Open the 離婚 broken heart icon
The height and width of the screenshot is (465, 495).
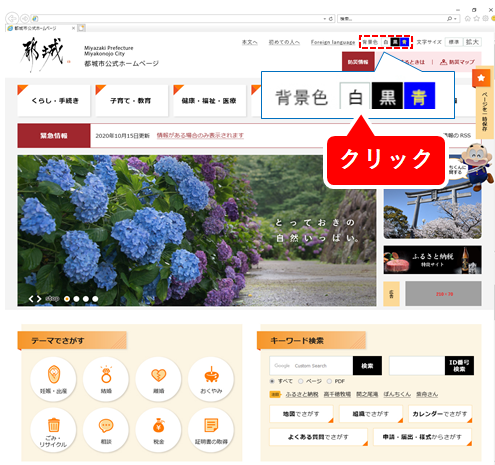click(159, 379)
